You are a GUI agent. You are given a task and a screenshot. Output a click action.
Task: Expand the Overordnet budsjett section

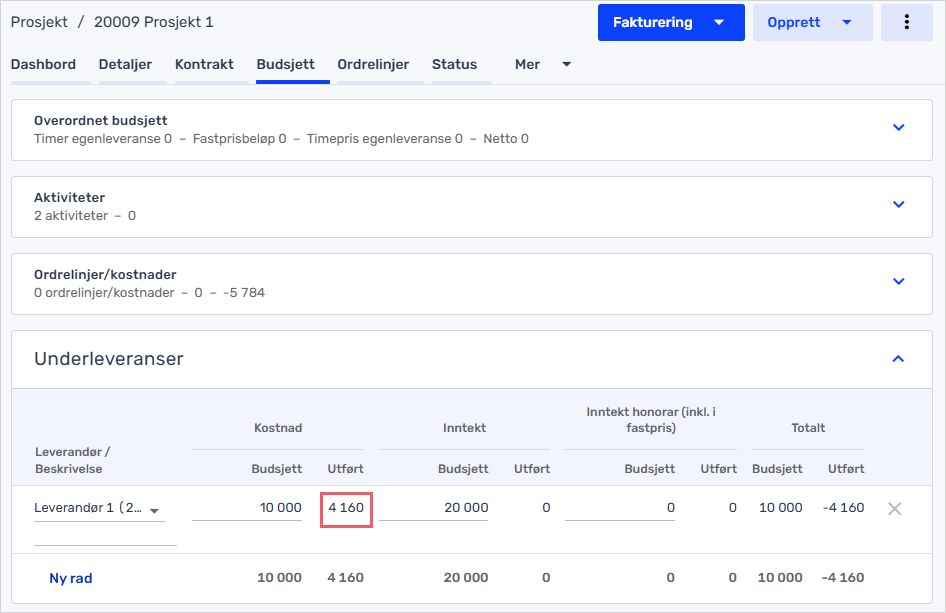coord(898,128)
